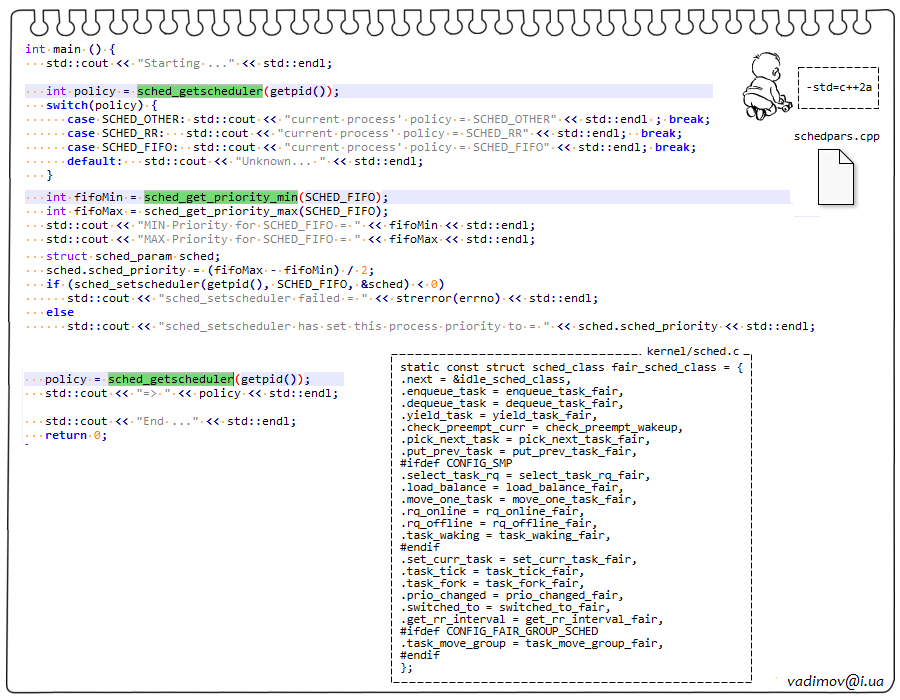
Task: Click the #ifdef CONFIG_FAIR_GROUP_SCHED directive
Action: [498, 631]
